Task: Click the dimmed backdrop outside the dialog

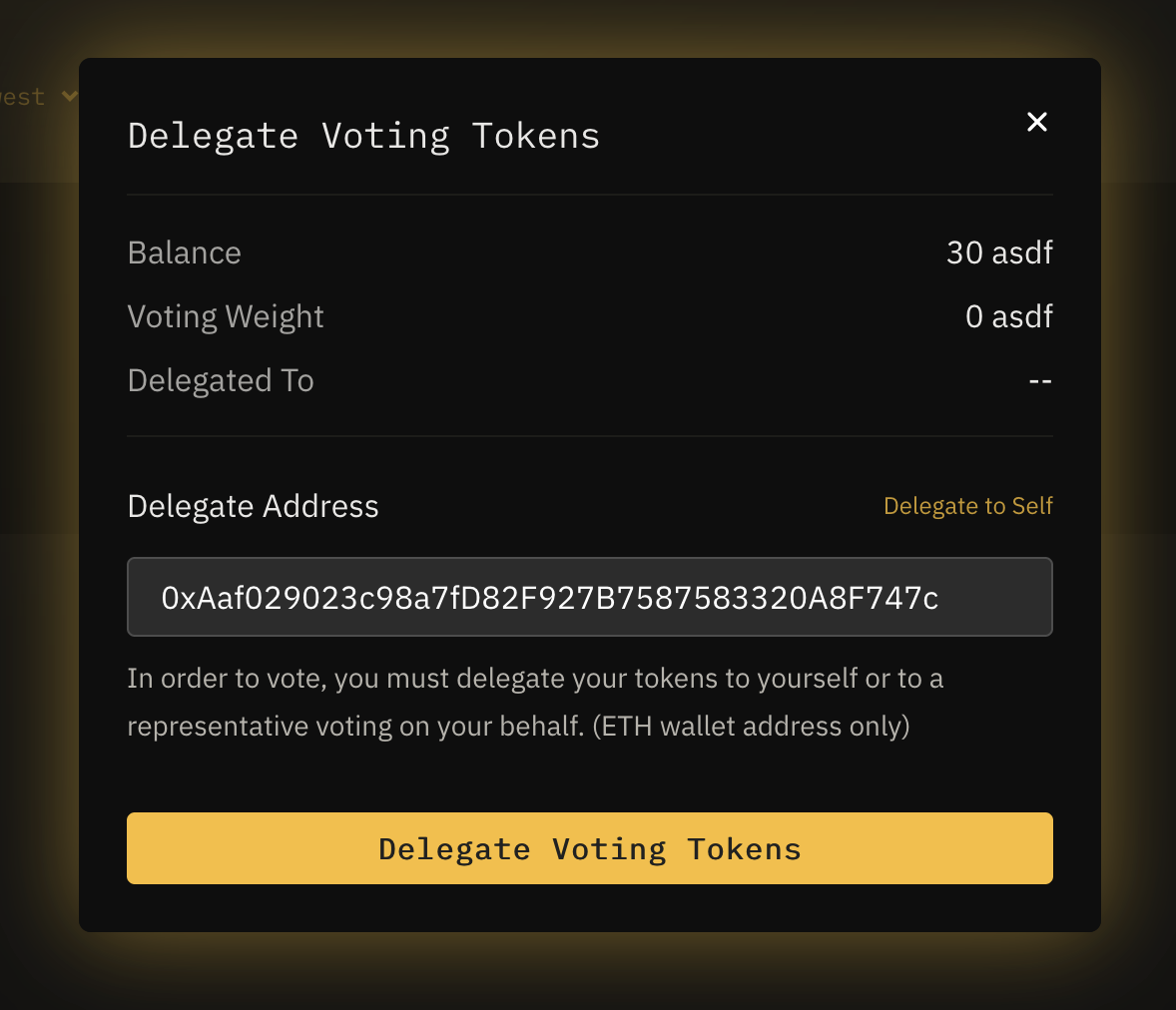Action: click(x=1138, y=499)
